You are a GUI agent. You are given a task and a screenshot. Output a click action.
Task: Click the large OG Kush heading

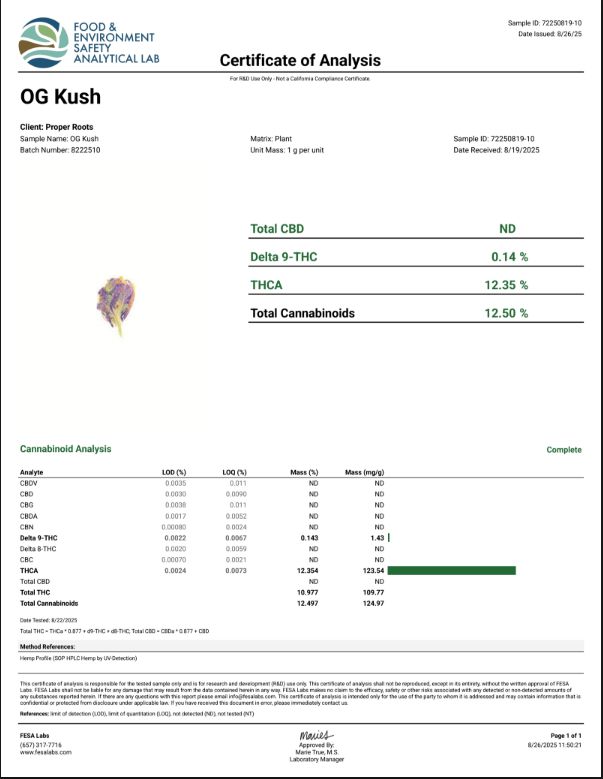click(x=61, y=98)
